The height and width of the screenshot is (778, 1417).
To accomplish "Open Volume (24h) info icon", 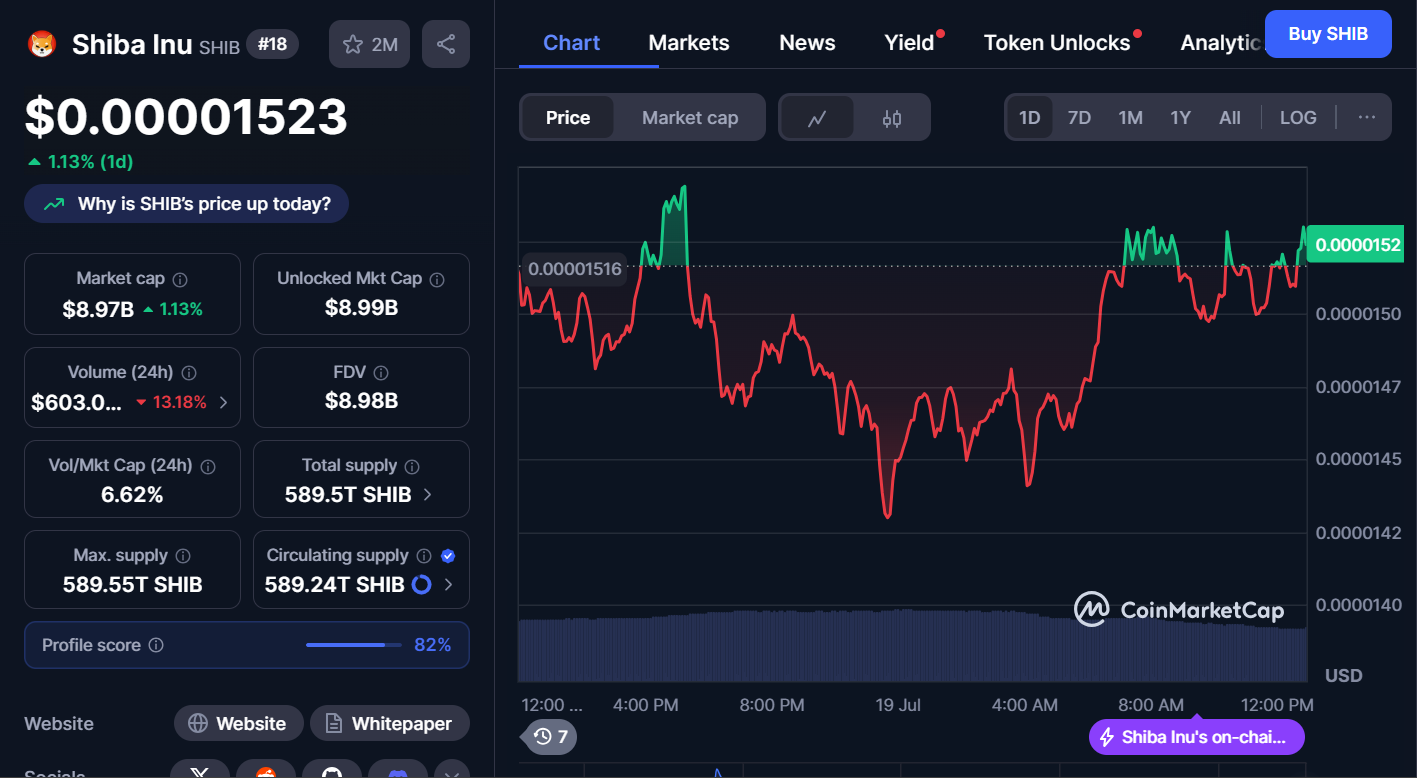I will tap(189, 373).
